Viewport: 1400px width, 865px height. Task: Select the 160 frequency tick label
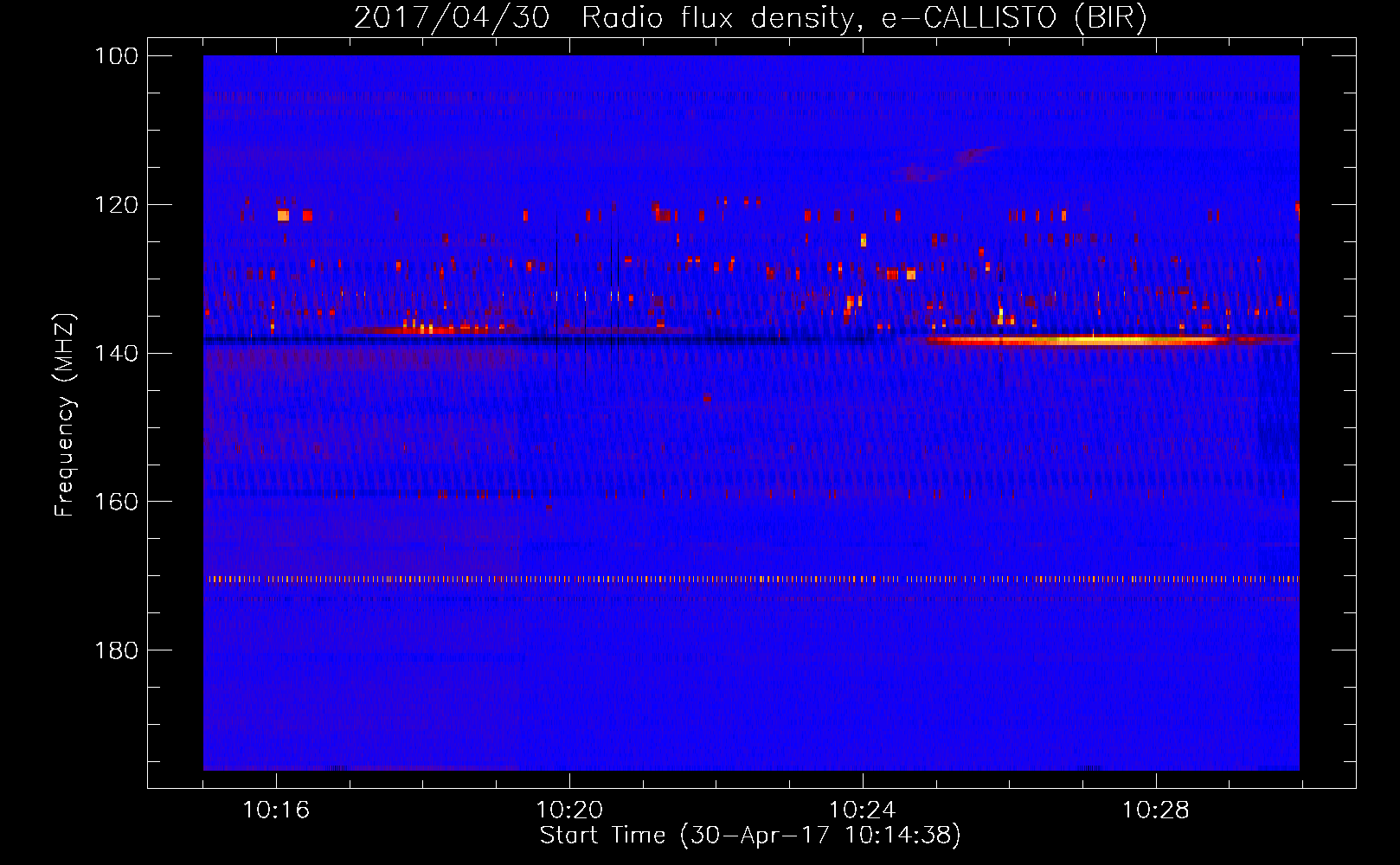coord(117,502)
